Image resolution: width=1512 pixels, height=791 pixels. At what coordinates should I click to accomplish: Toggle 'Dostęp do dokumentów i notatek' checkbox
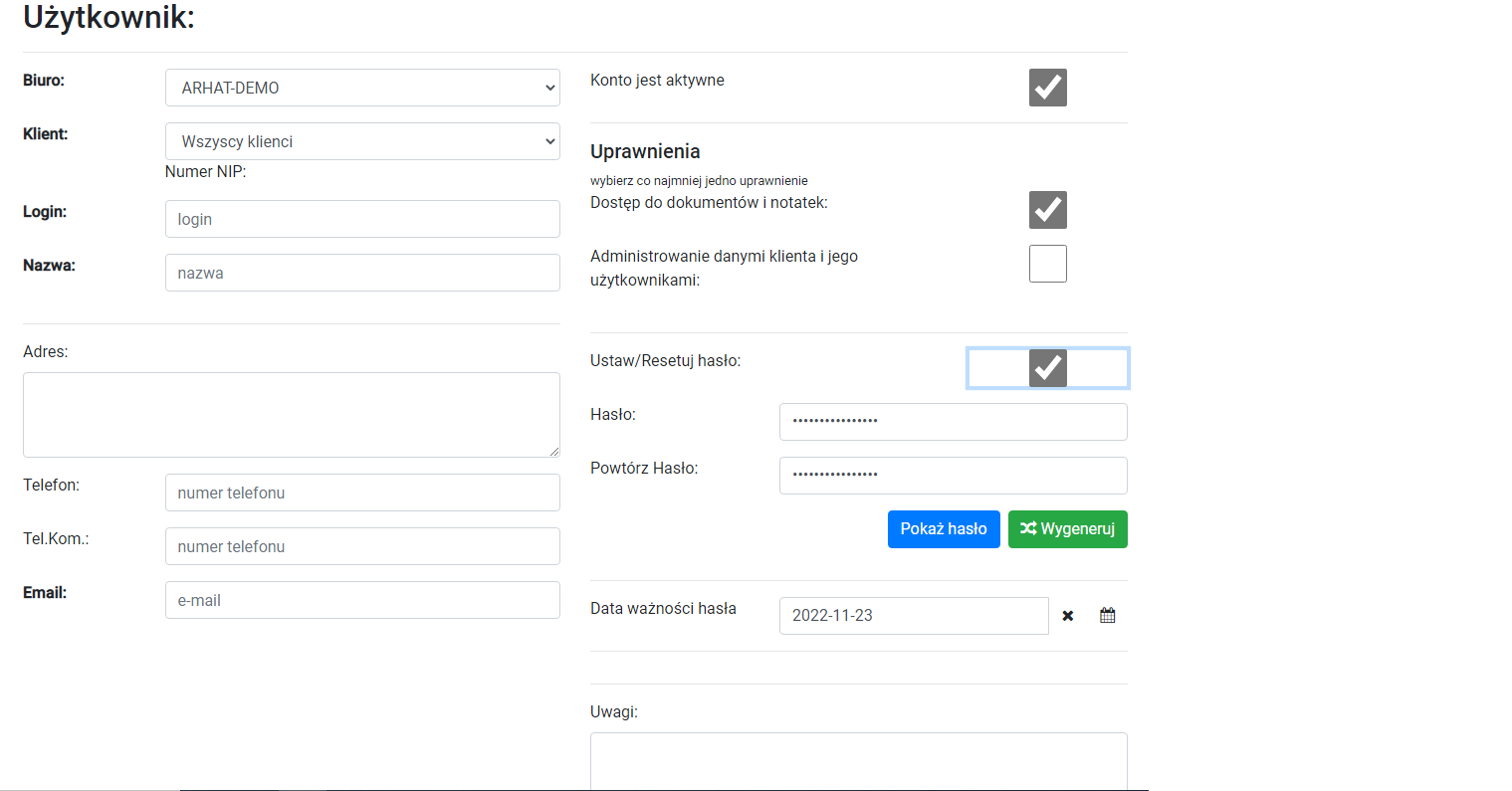pyautogui.click(x=1047, y=210)
